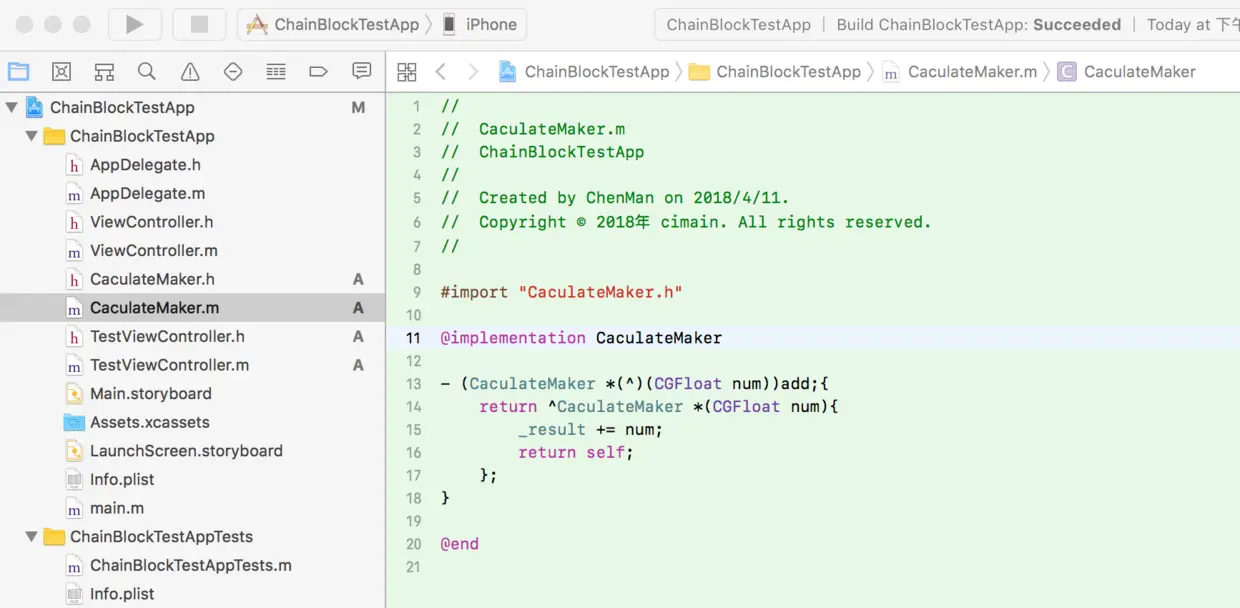Click the "return self;" code line

click(x=576, y=453)
